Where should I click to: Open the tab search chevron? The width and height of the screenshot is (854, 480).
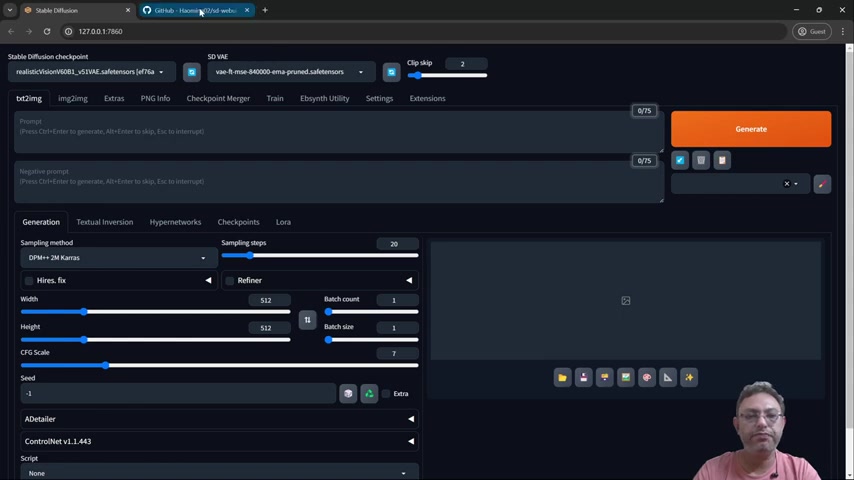coord(10,10)
